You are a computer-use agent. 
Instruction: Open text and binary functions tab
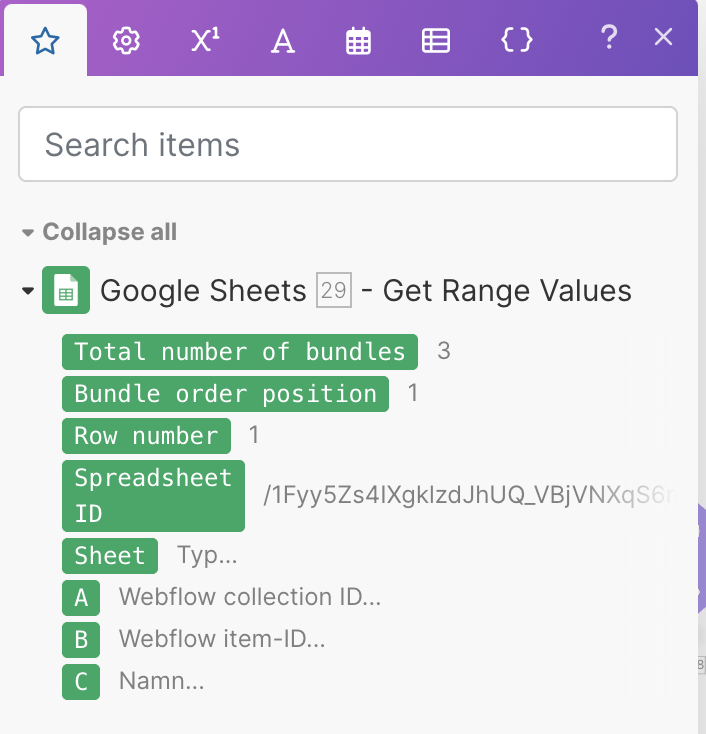(x=283, y=41)
